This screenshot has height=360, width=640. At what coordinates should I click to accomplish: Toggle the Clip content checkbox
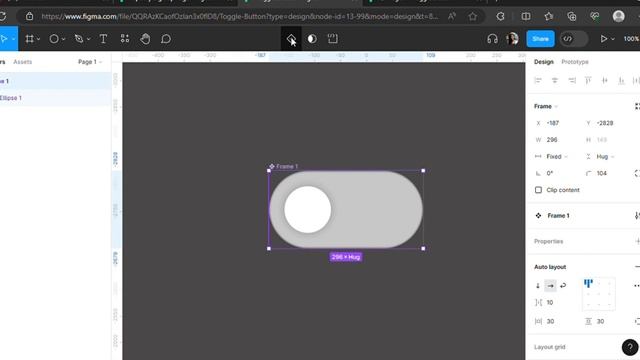click(x=538, y=190)
